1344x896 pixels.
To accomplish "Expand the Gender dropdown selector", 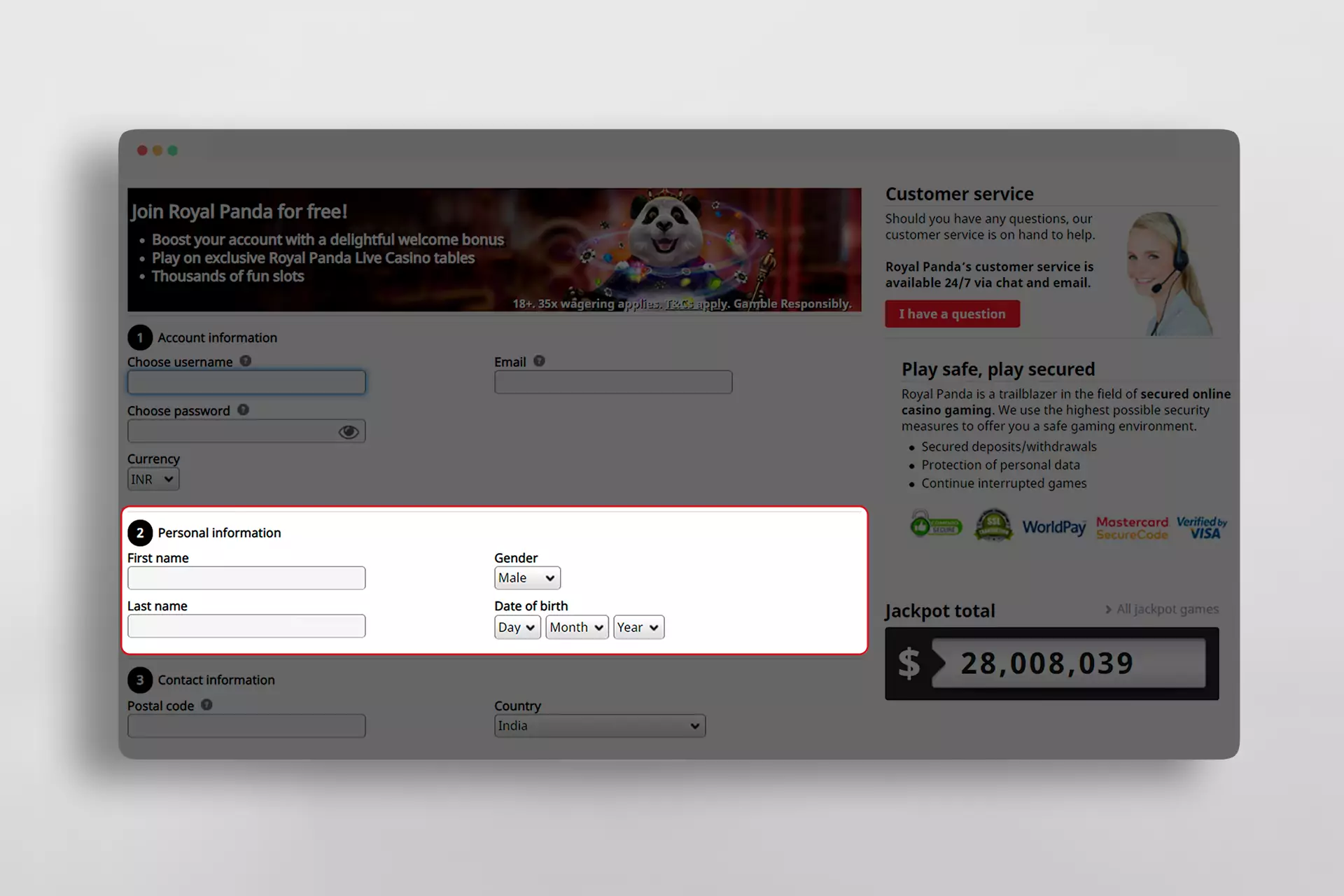I will click(527, 578).
